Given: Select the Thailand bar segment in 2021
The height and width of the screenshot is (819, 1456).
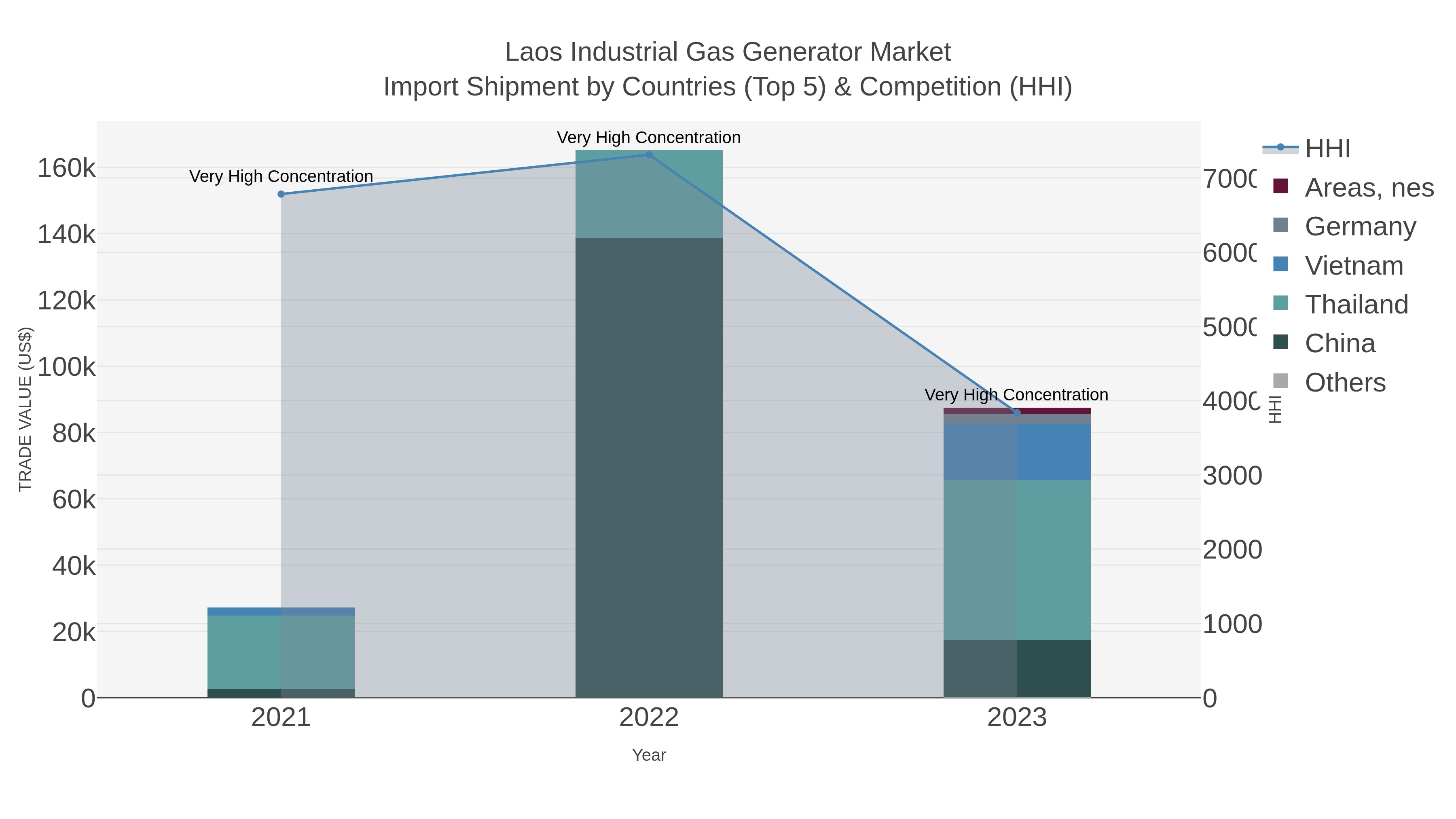Looking at the screenshot, I should click(281, 652).
